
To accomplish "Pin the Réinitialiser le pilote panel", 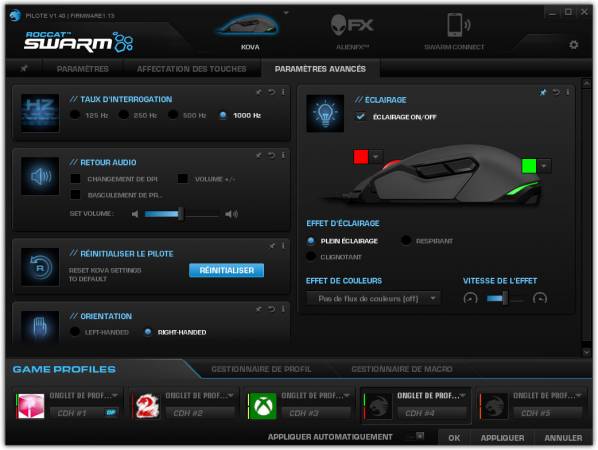I will coord(272,246).
